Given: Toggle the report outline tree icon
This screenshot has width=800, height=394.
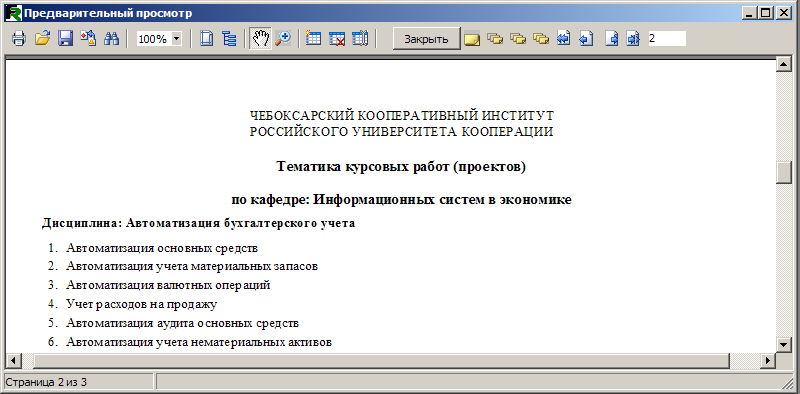Looking at the screenshot, I should click(x=230, y=39).
